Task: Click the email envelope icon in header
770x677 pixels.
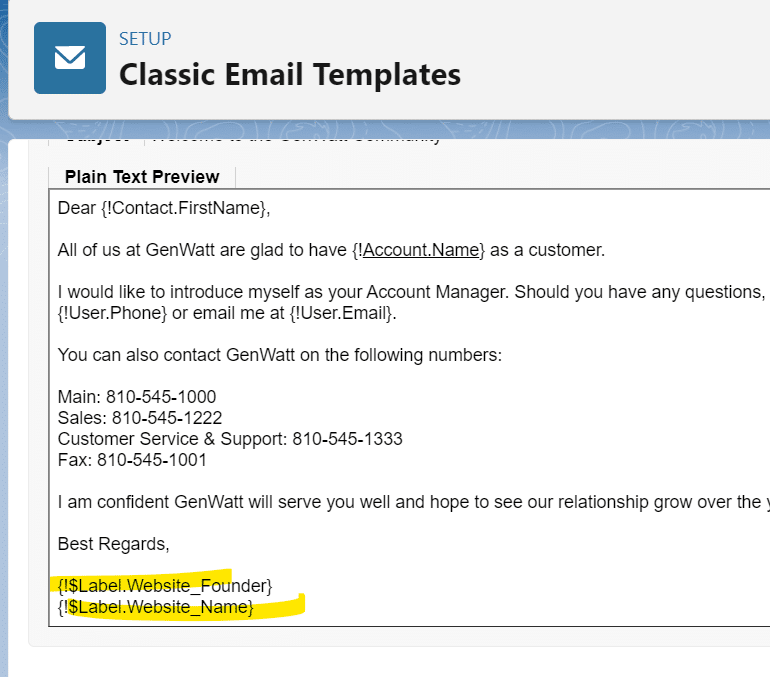Action: tap(70, 58)
